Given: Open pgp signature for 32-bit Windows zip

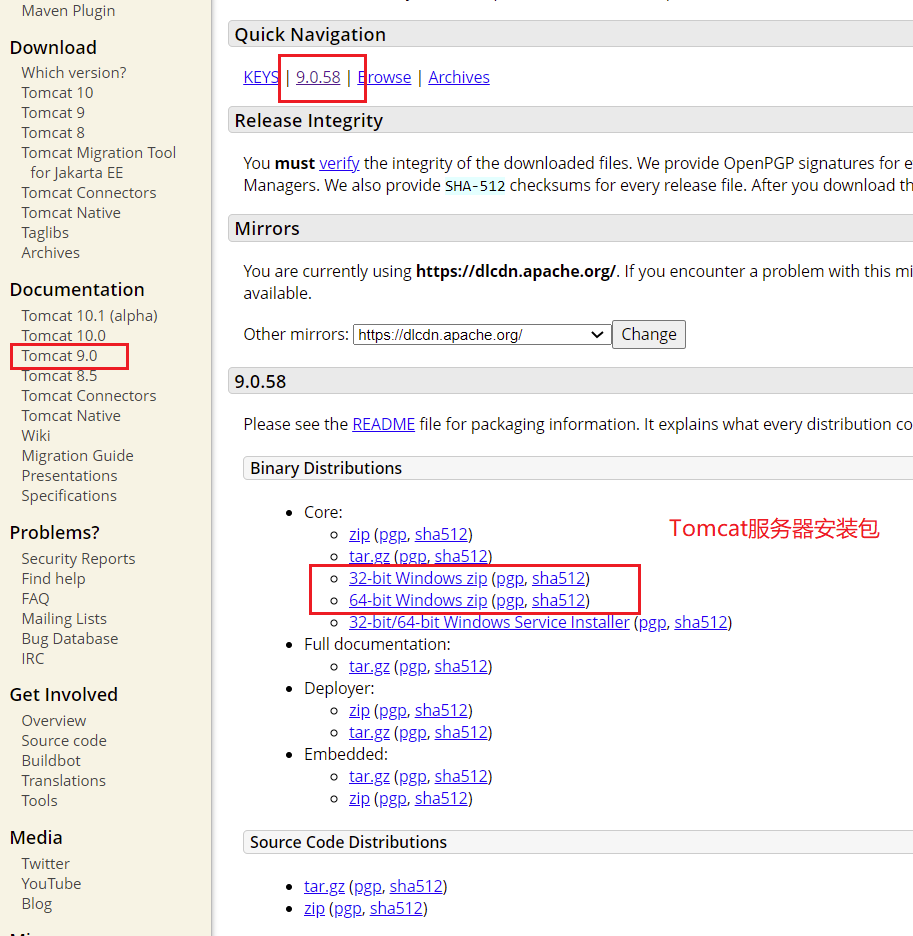Looking at the screenshot, I should (510, 578).
